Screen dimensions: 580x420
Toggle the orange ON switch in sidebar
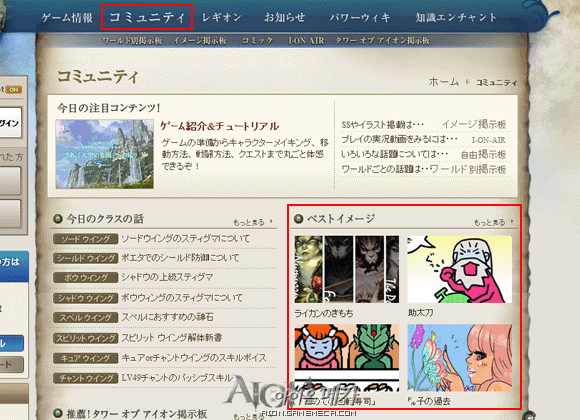pos(14,90)
